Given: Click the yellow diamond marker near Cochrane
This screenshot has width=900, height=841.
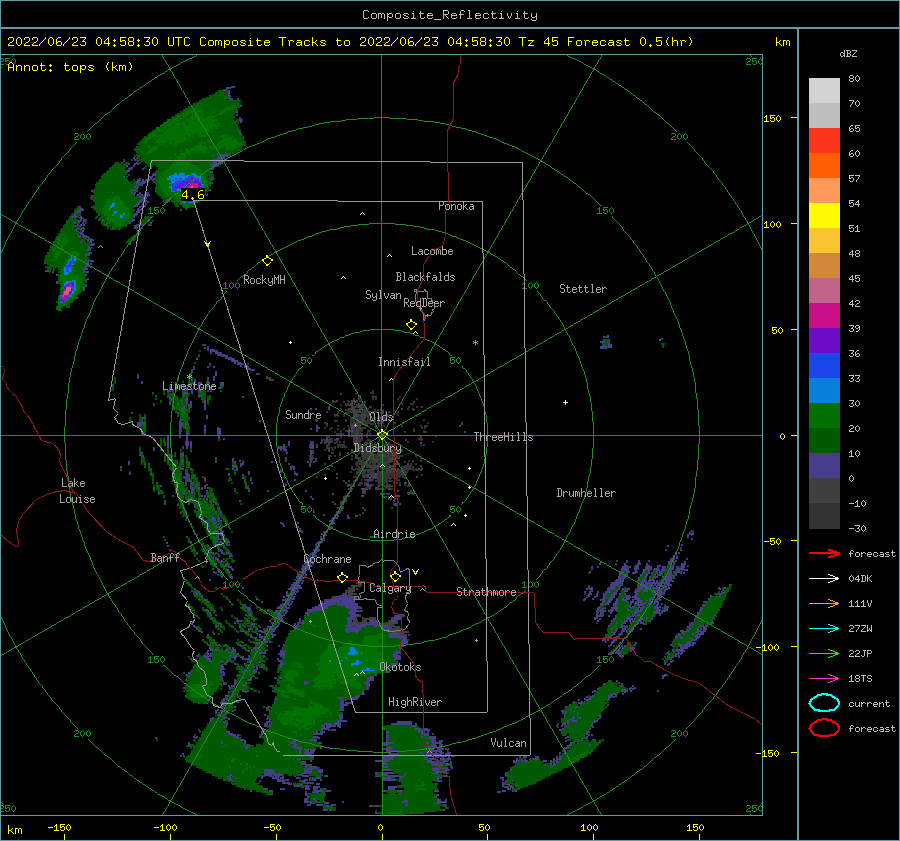Looking at the screenshot, I should (342, 577).
